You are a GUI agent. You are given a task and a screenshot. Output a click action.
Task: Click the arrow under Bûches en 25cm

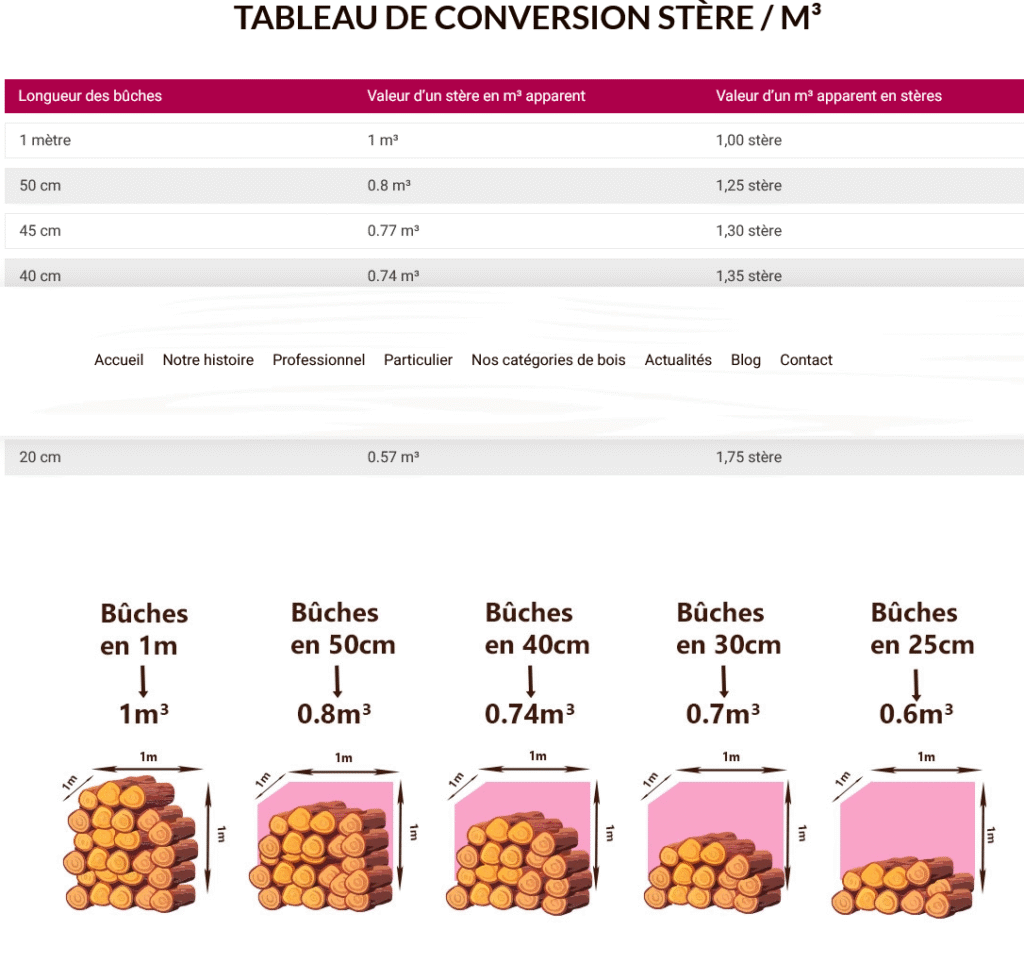click(916, 684)
